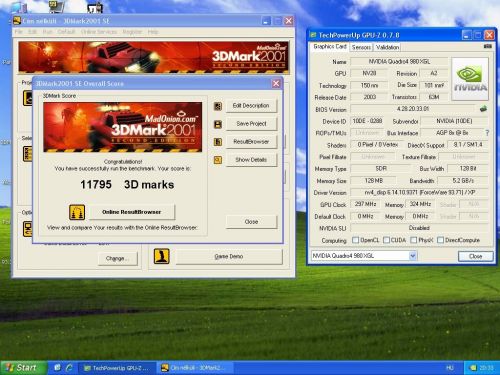
Task: Click the Show Details button
Action: point(251,160)
